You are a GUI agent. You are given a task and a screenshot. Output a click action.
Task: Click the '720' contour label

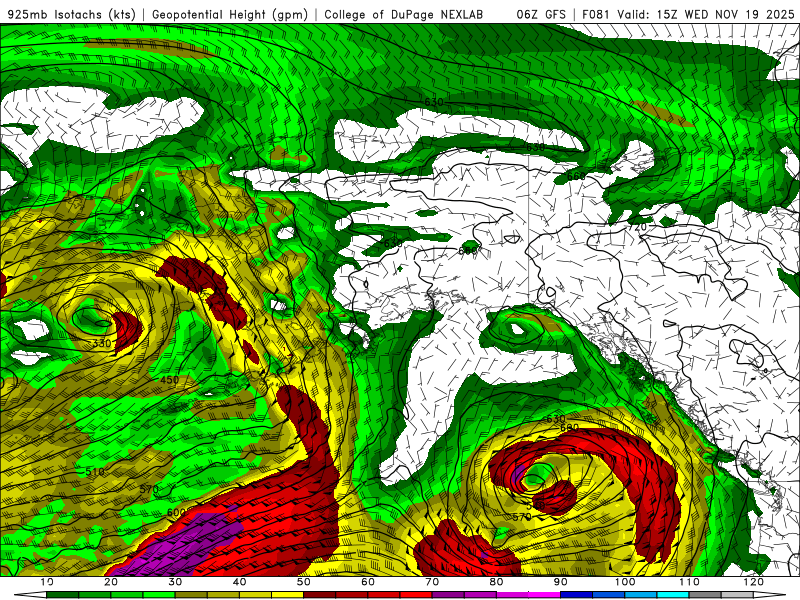click(x=637, y=227)
